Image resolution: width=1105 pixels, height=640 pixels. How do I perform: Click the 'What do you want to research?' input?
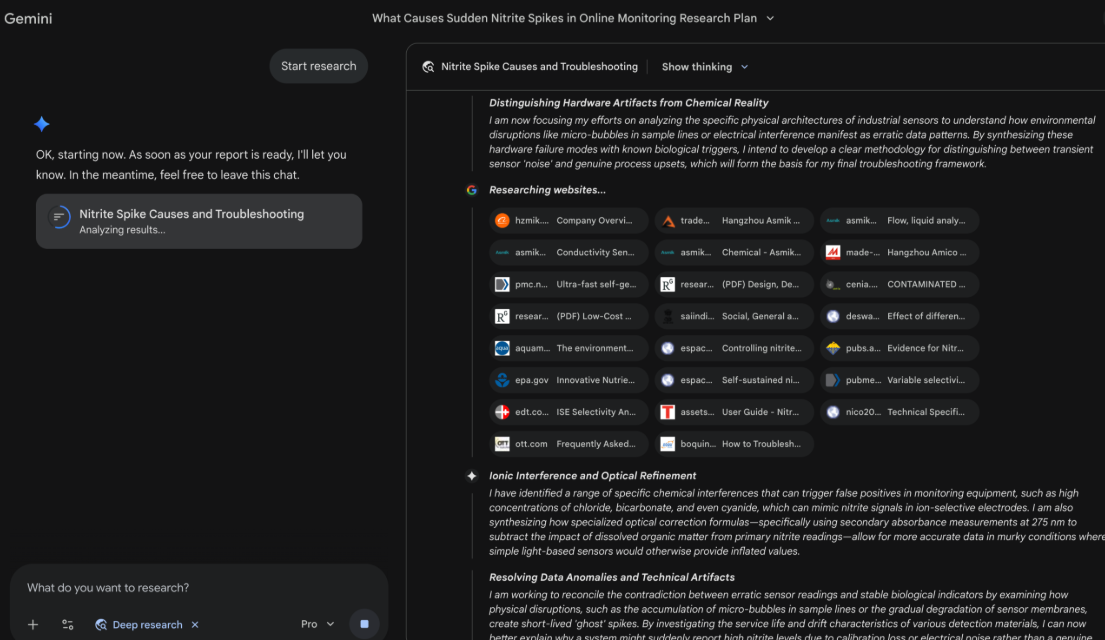(x=199, y=588)
